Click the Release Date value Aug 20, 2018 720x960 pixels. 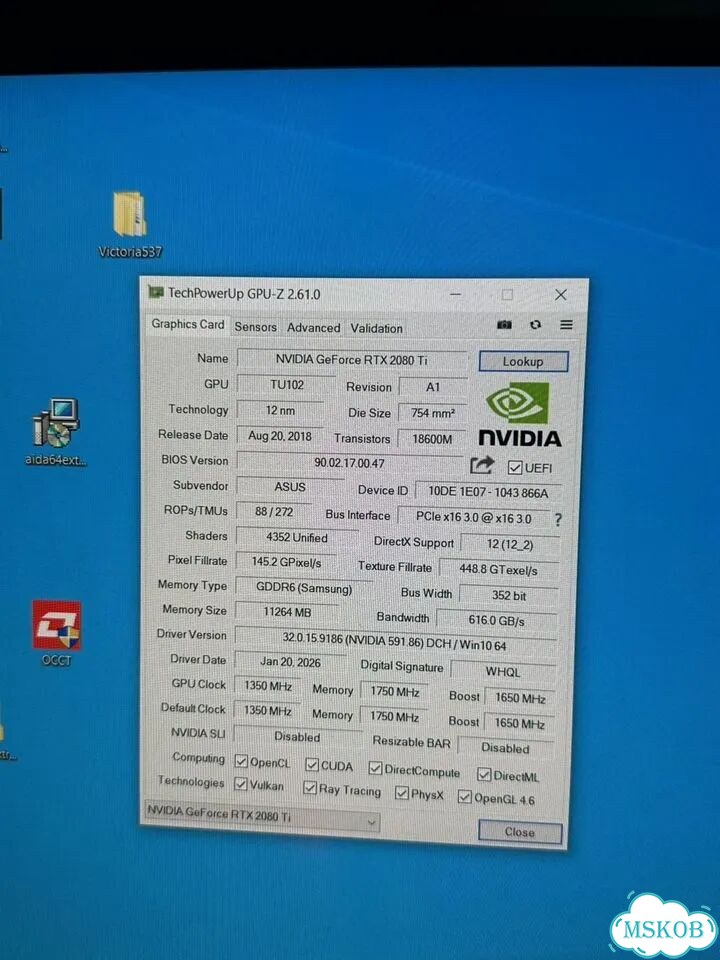[x=280, y=436]
